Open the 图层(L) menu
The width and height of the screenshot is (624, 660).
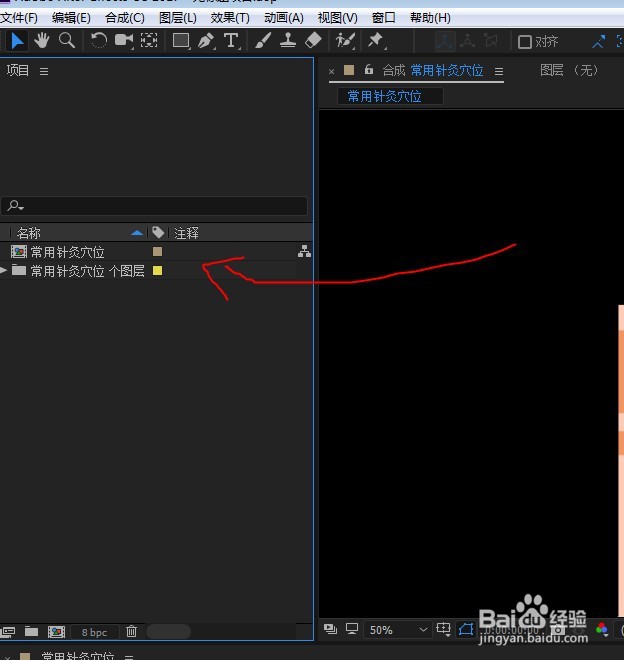[178, 18]
